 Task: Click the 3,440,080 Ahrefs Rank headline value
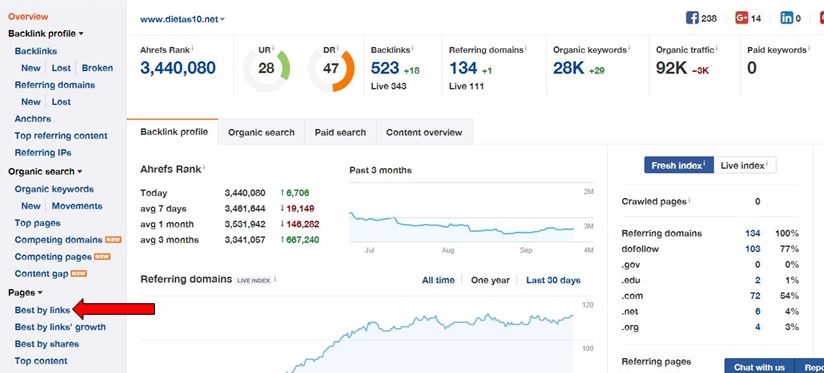click(178, 68)
